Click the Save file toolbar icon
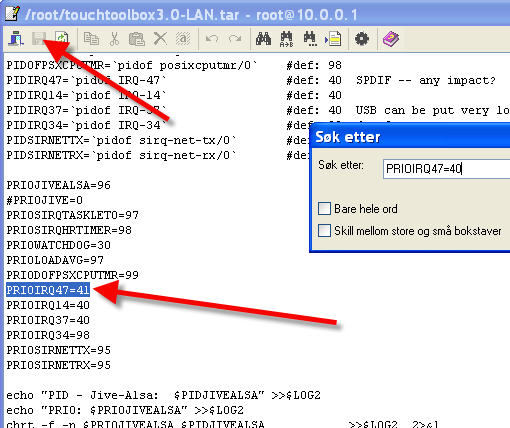 click(x=39, y=39)
